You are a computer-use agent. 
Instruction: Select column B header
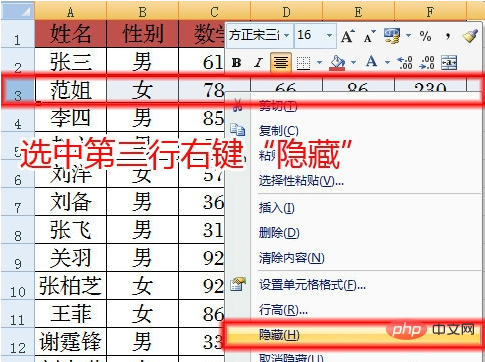point(142,11)
